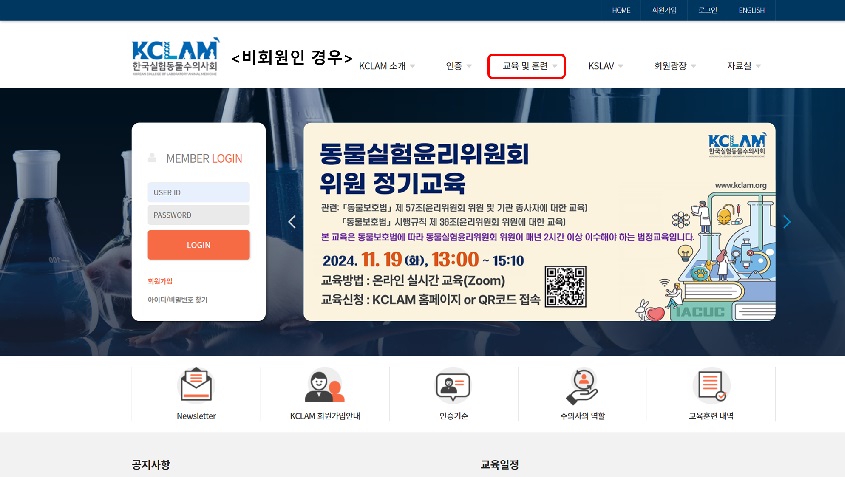Show previous banner slide with left arrow
Image resolution: width=845 pixels, height=477 pixels.
pyautogui.click(x=292, y=222)
